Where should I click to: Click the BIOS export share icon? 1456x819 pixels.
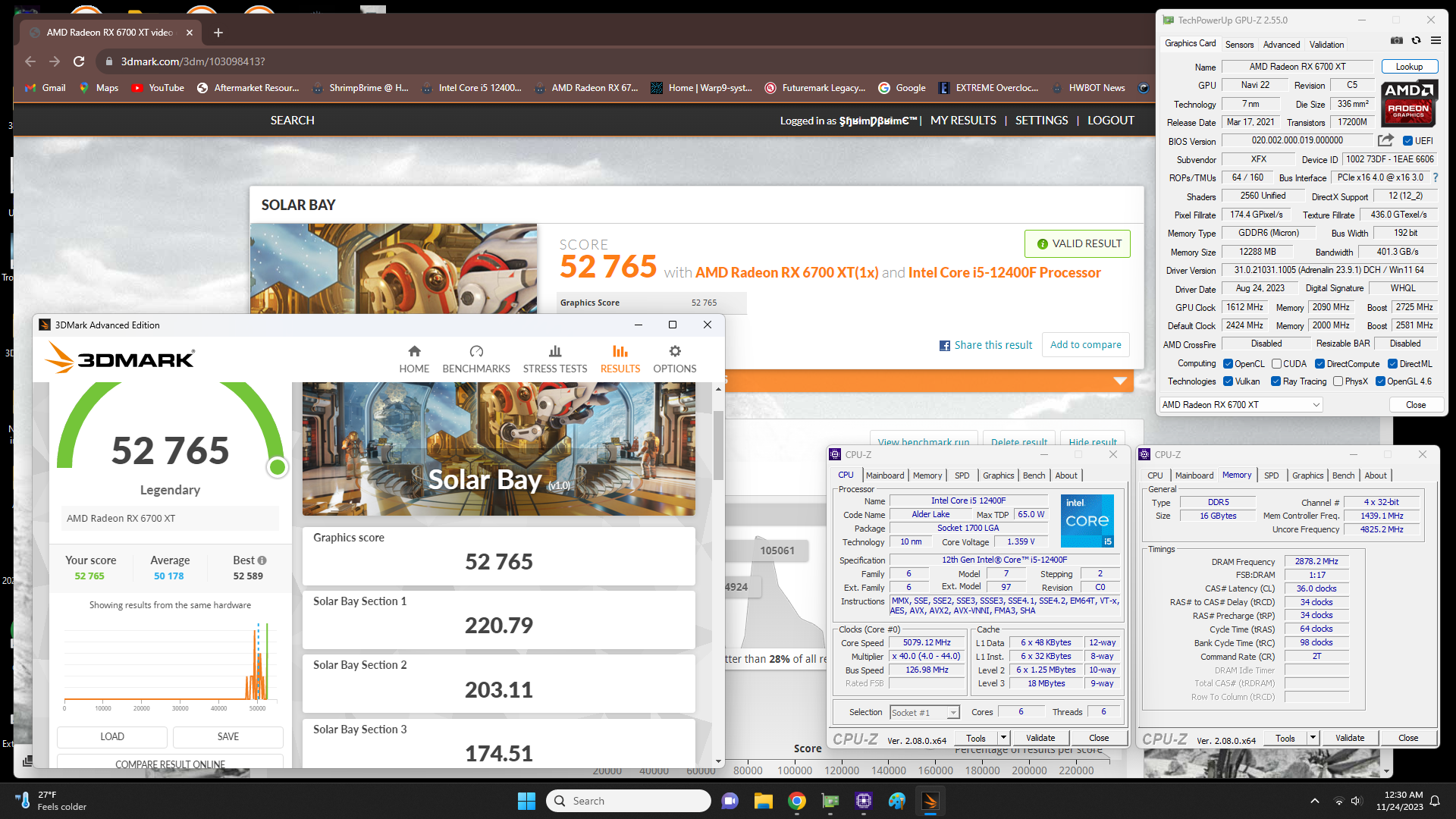(x=1385, y=140)
